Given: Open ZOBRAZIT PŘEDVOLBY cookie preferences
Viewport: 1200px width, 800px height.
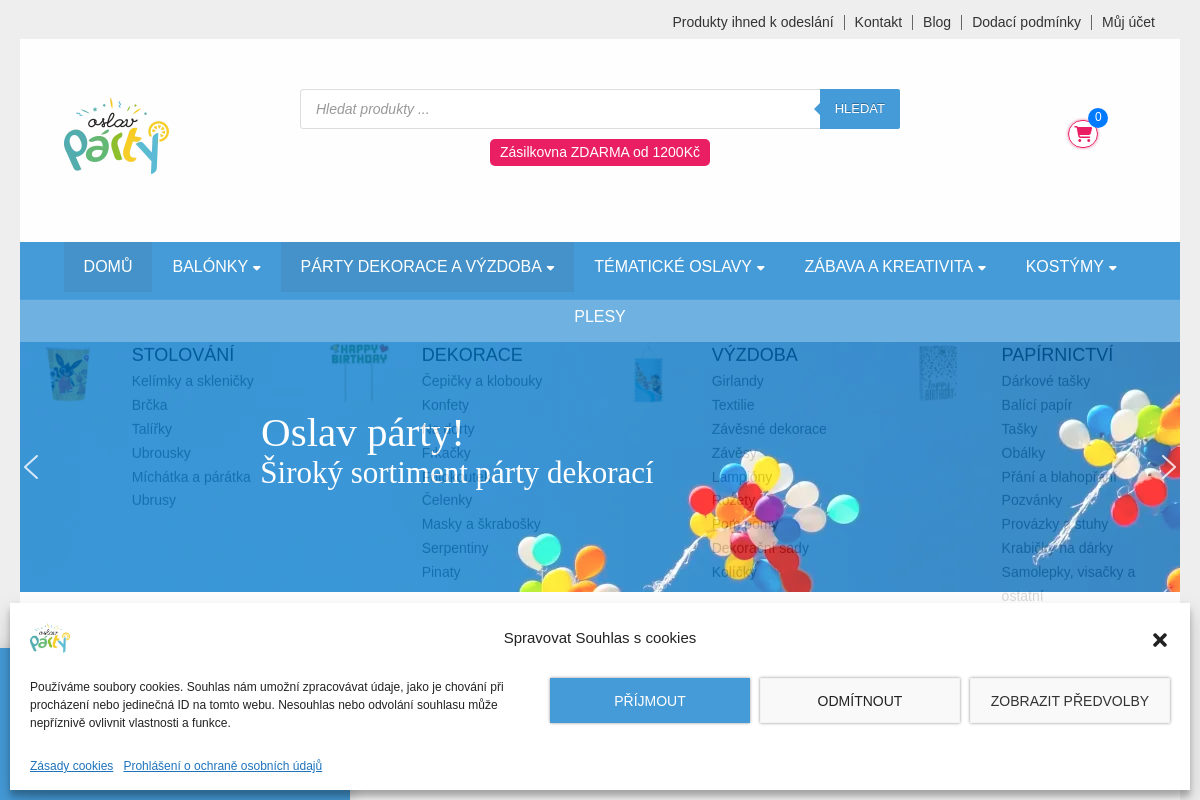Looking at the screenshot, I should [x=1070, y=701].
